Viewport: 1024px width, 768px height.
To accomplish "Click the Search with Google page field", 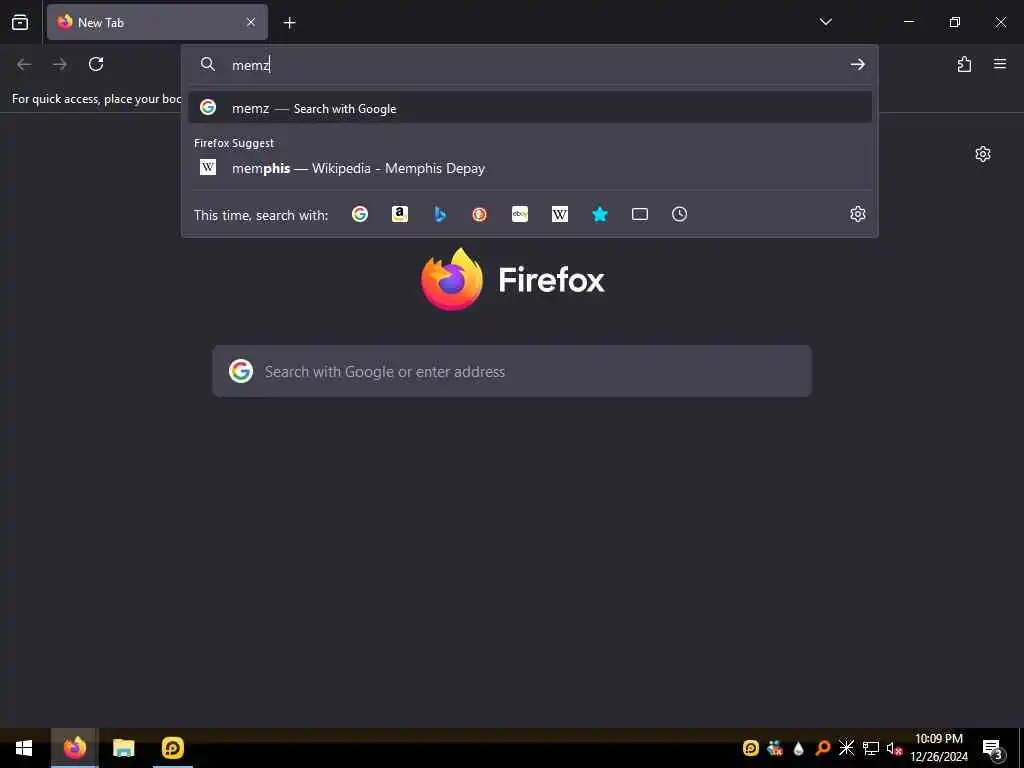I will [512, 372].
